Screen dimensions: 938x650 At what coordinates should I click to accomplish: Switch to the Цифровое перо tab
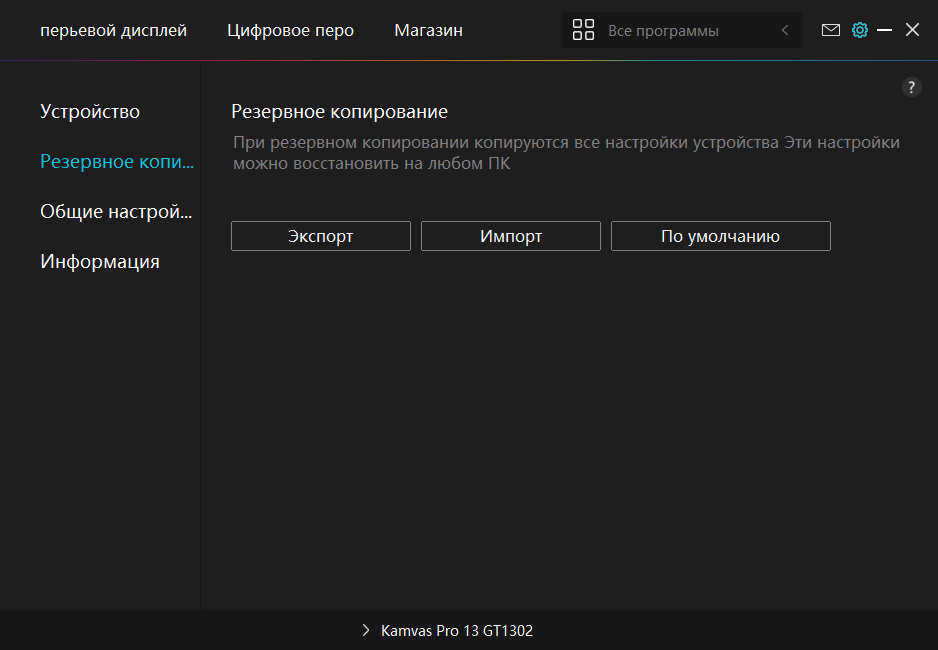click(x=290, y=31)
